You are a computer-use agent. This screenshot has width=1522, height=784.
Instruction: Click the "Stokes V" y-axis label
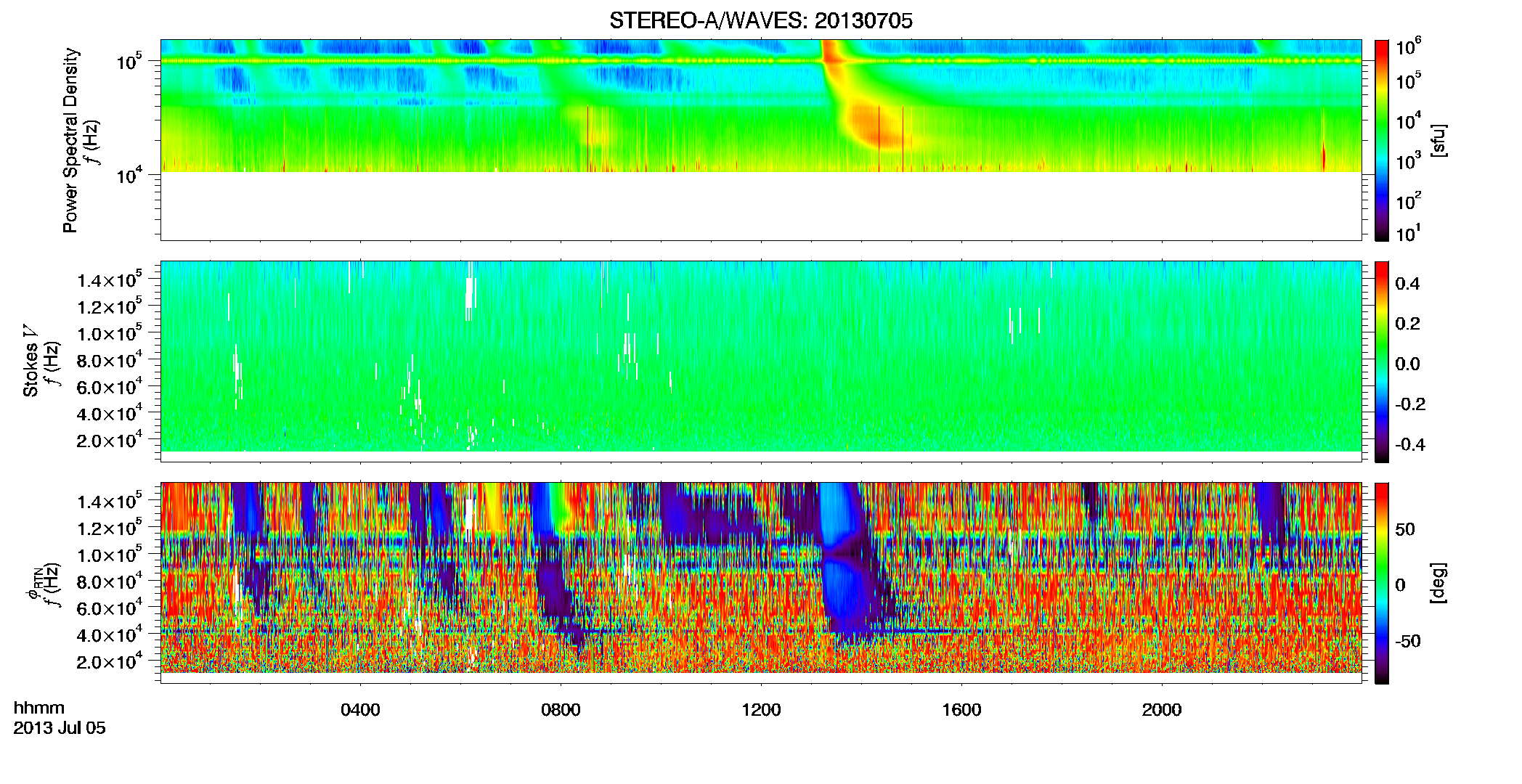31,361
